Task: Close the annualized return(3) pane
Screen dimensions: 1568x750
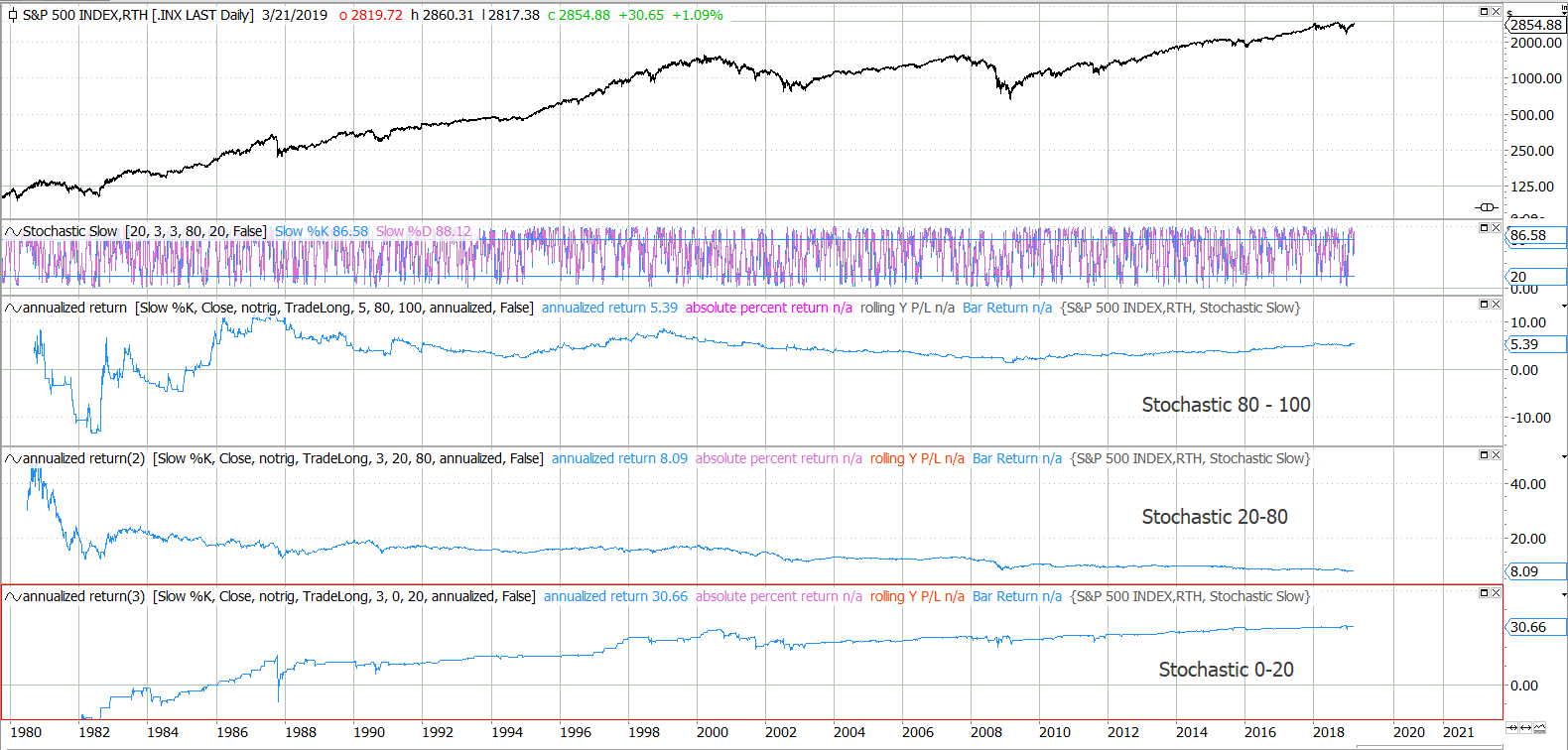Action: pos(1497,592)
